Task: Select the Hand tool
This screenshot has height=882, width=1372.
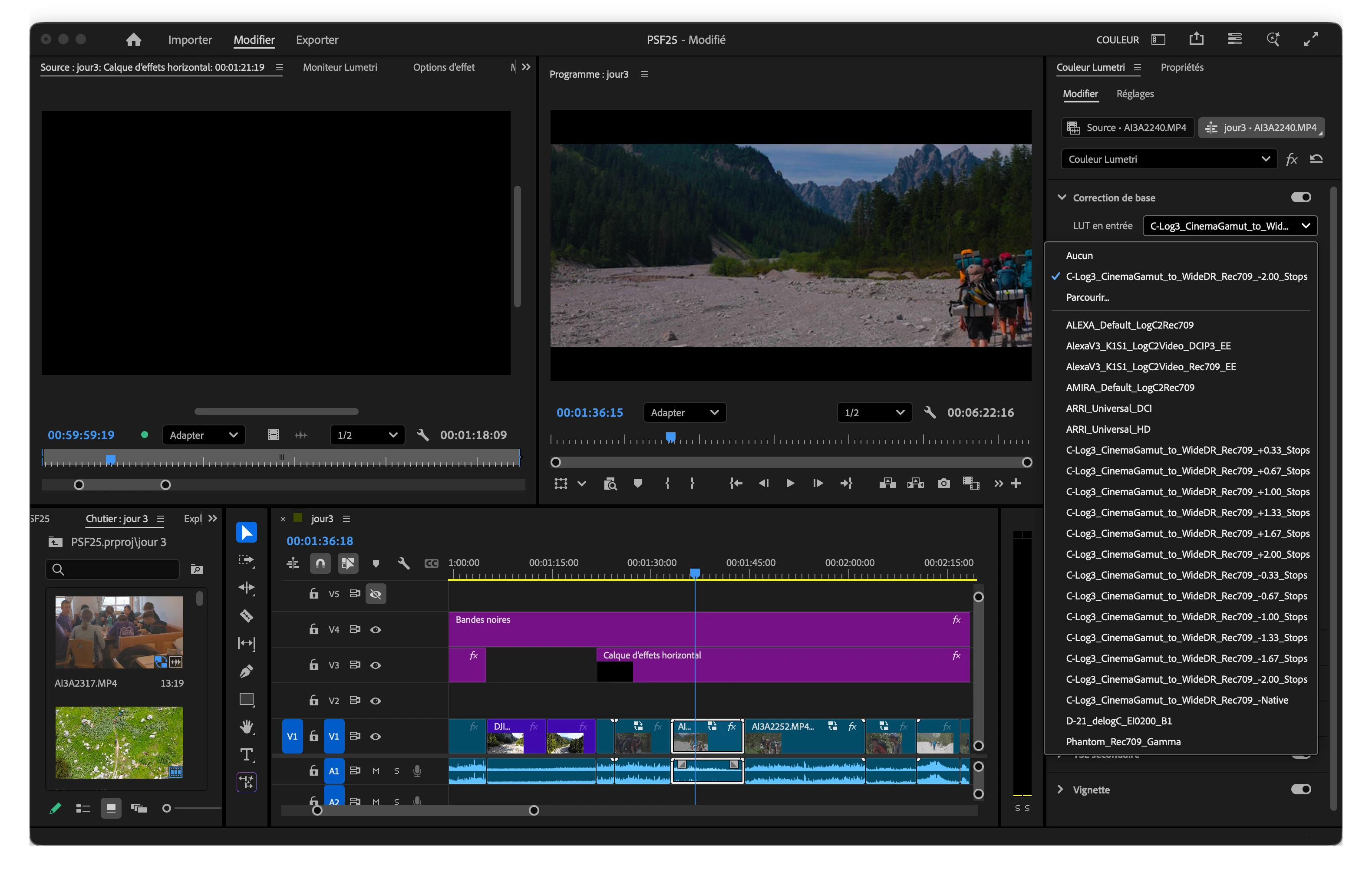Action: (x=246, y=727)
